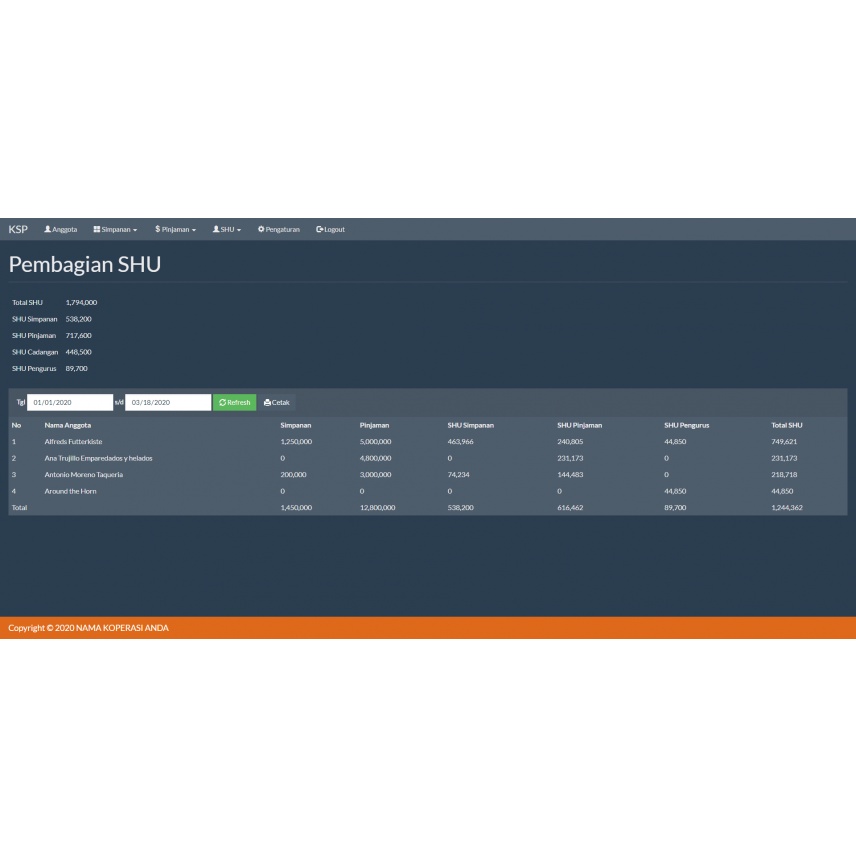Click Antonio Simpanan value 200,000
Viewport: 856px width, 856px height.
coord(294,474)
